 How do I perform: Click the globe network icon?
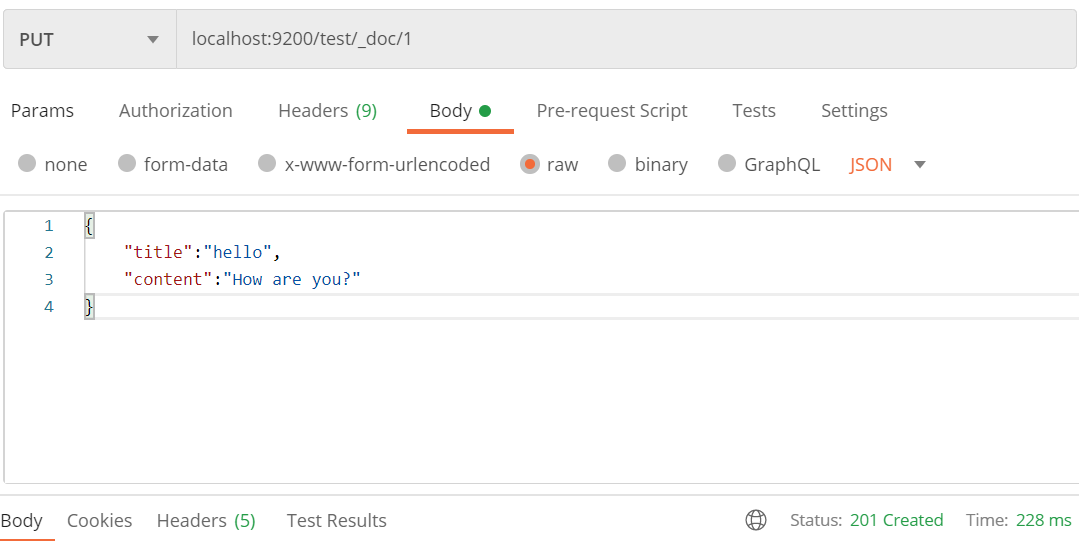pyautogui.click(x=756, y=520)
